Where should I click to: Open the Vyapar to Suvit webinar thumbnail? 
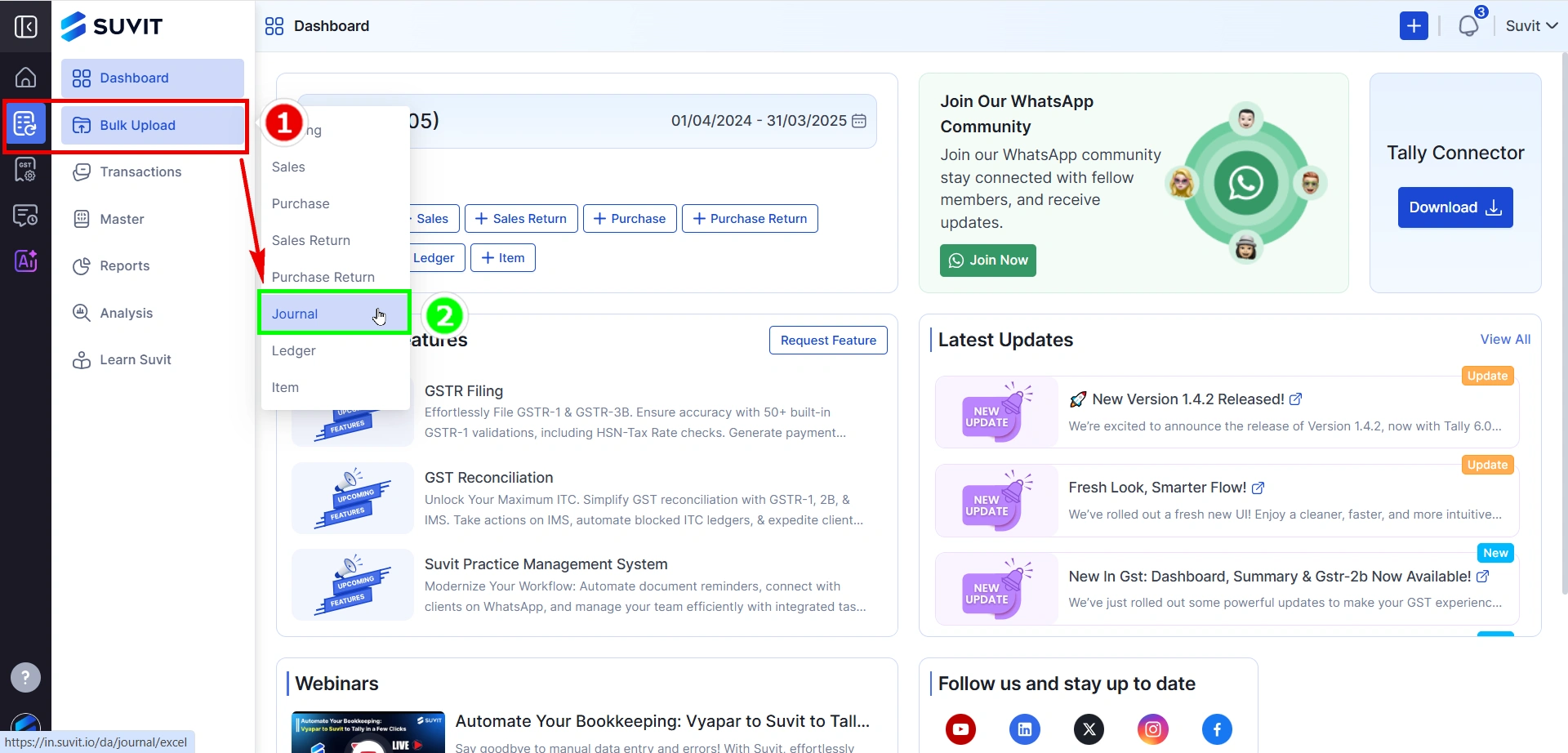[x=368, y=733]
